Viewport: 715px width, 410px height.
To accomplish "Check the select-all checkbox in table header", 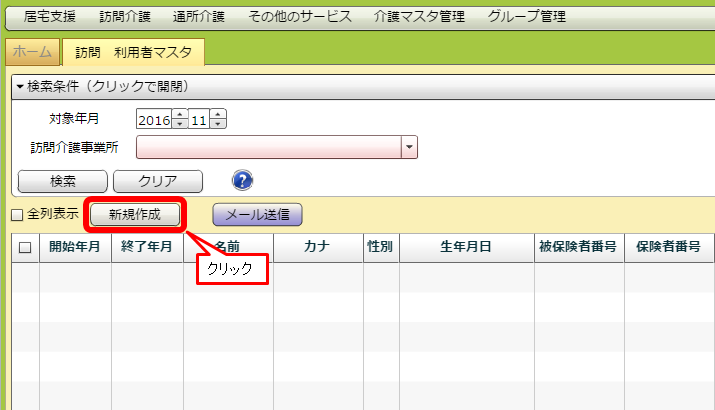I will click(26, 248).
